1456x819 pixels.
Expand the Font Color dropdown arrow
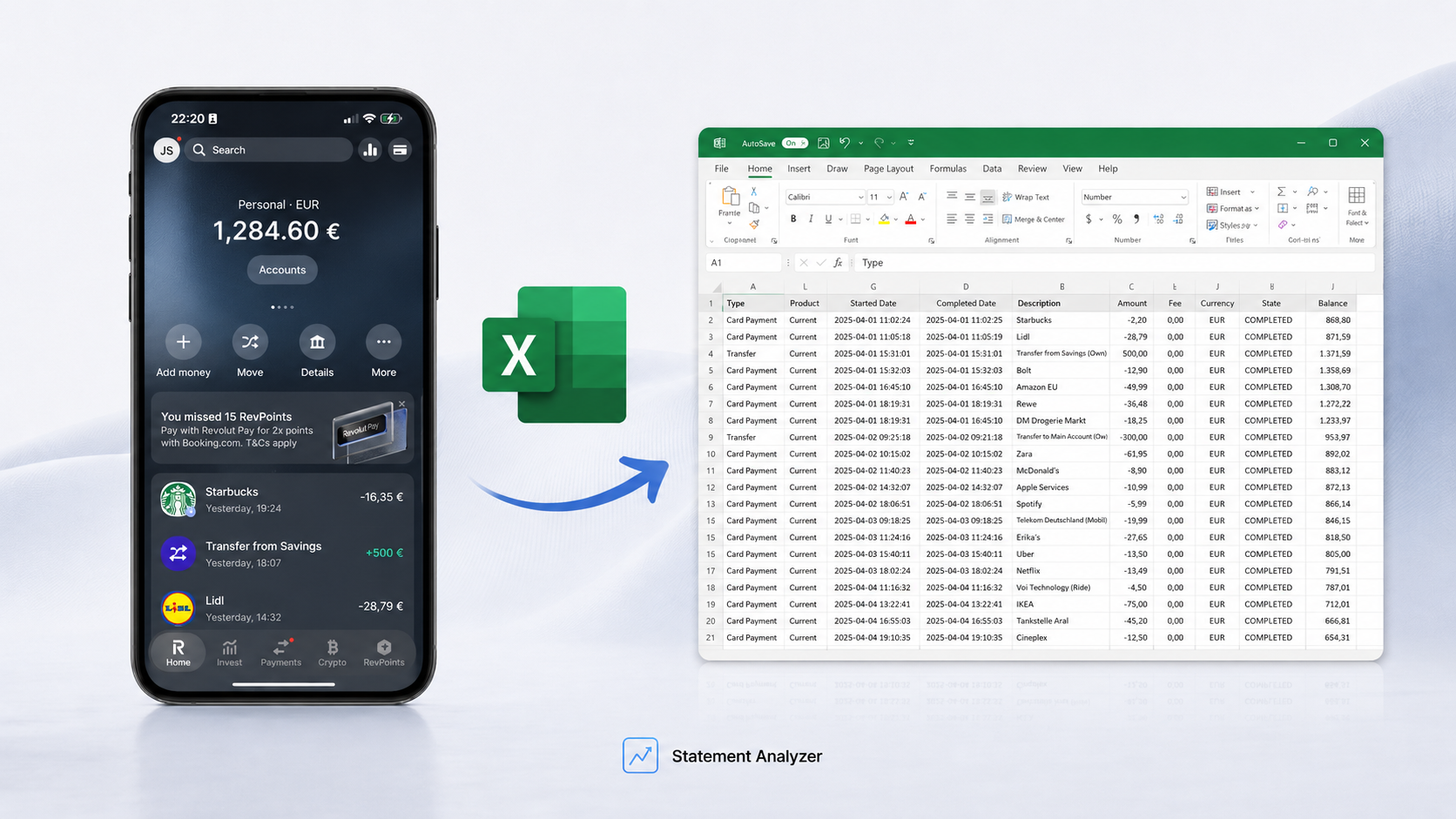click(922, 220)
